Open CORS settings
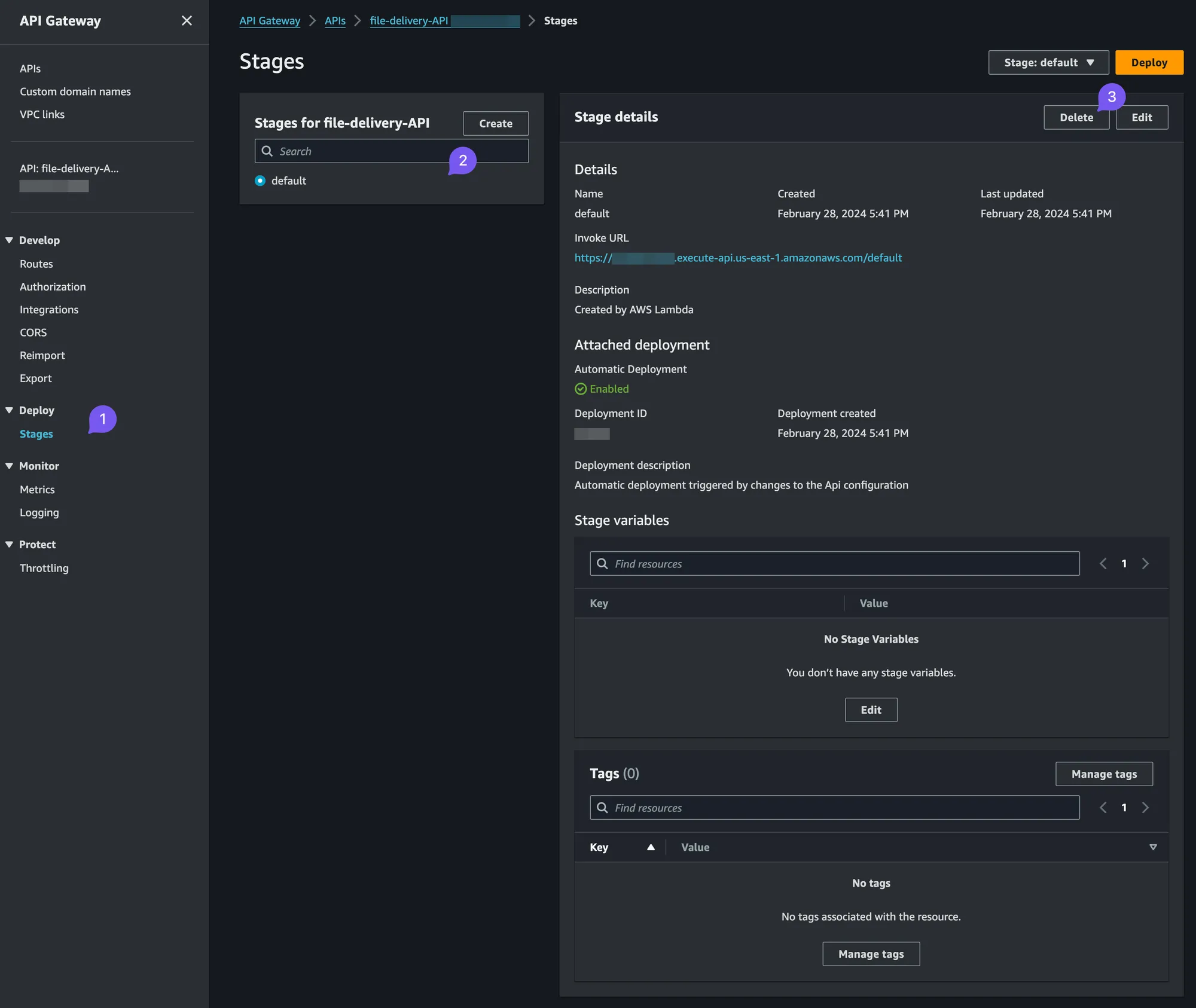The image size is (1196, 1008). tap(33, 332)
